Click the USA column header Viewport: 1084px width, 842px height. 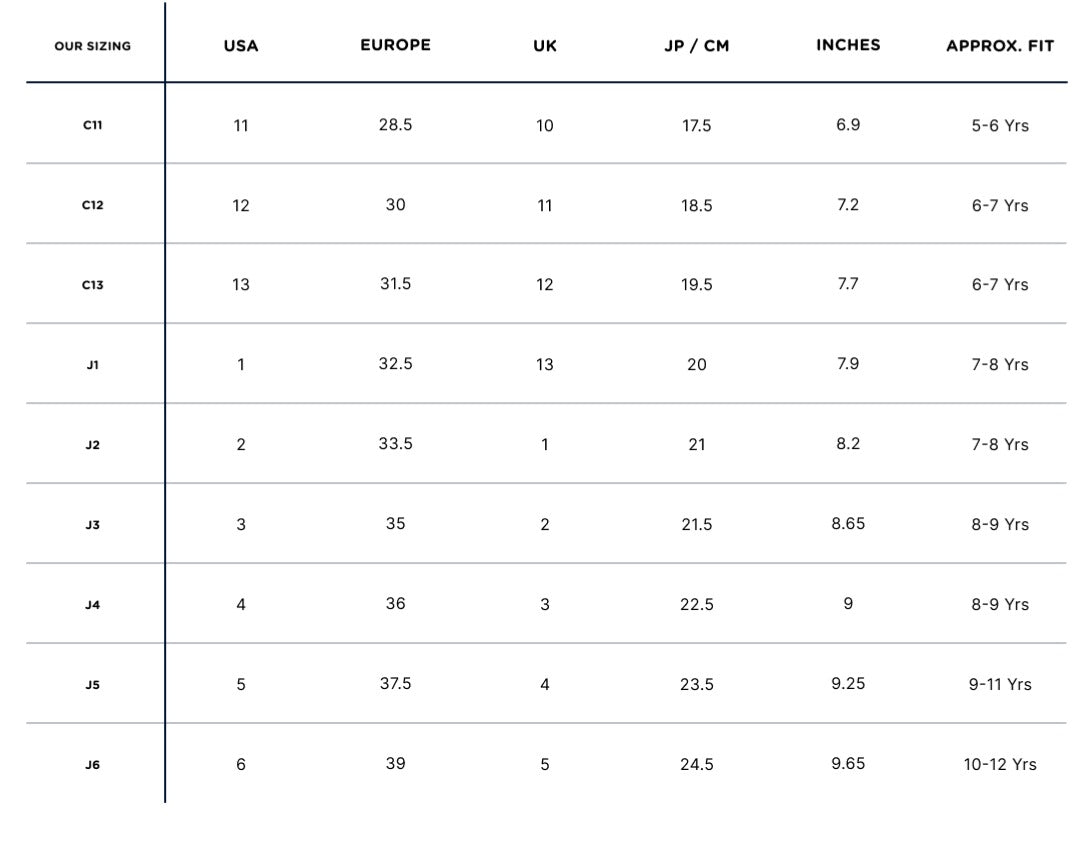[x=241, y=46]
